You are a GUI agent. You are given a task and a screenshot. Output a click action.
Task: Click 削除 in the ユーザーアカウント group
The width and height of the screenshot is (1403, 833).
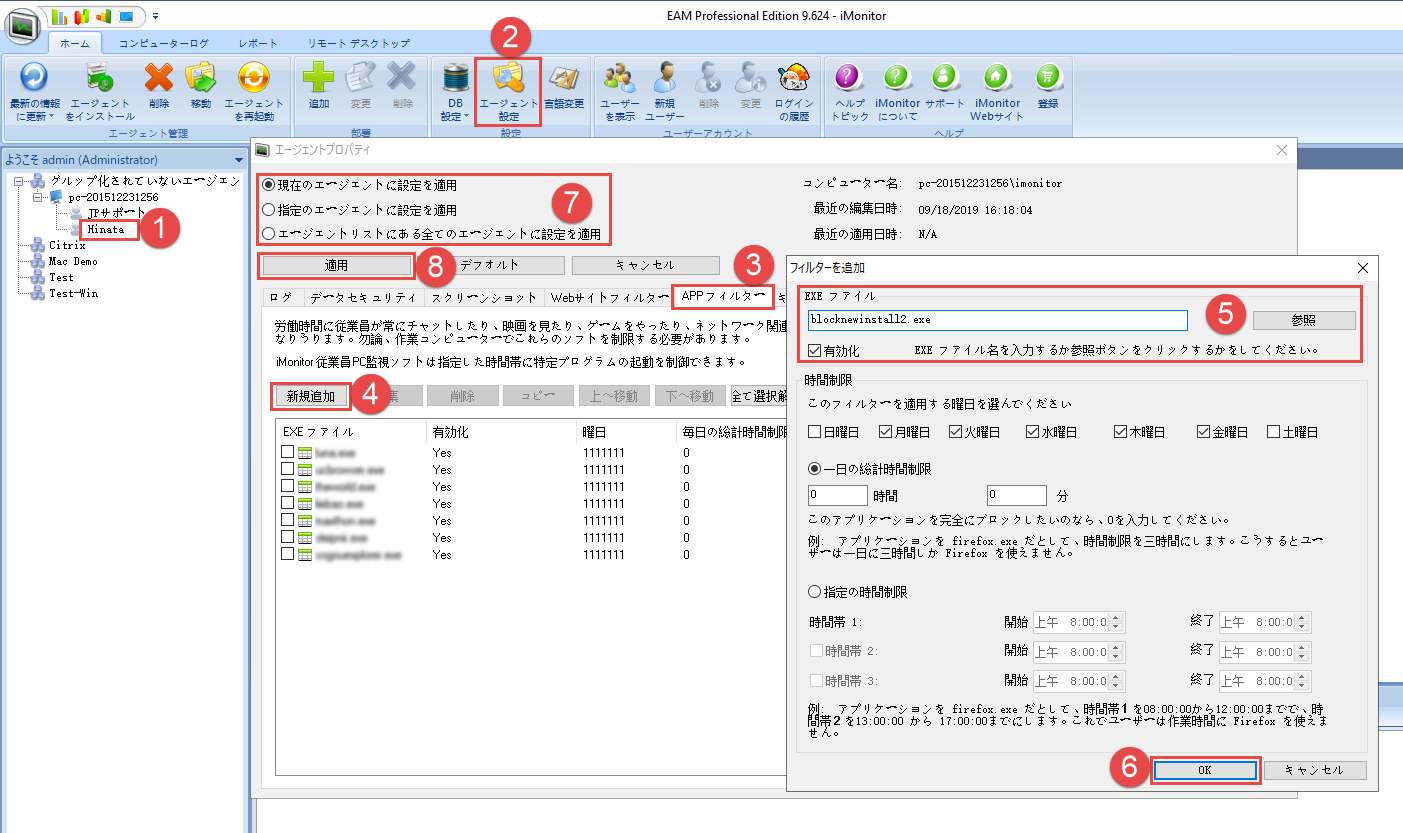[x=709, y=79]
